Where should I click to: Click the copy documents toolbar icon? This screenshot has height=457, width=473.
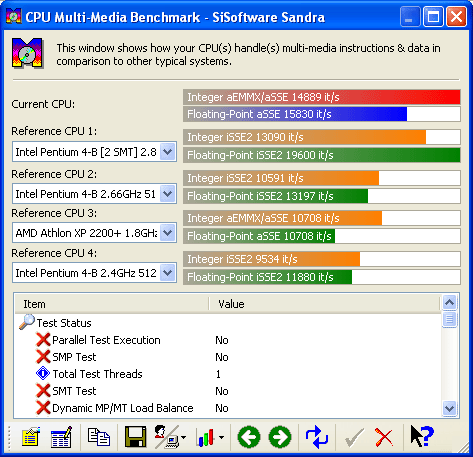[99, 436]
